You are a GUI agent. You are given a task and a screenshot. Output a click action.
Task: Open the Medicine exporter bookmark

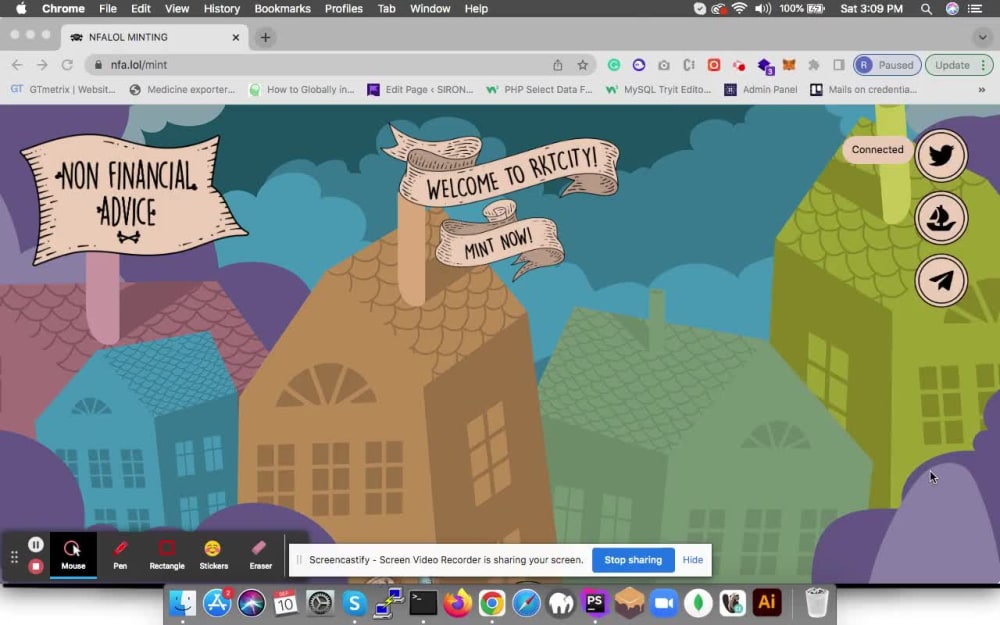tap(182, 90)
